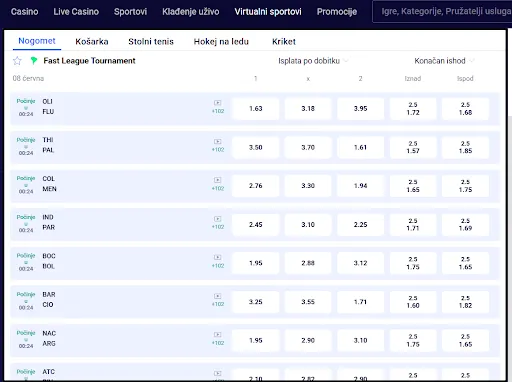This screenshot has height=382, width=512.
Task: Bet on NAC-ARG draw at 2.90
Action: [308, 340]
